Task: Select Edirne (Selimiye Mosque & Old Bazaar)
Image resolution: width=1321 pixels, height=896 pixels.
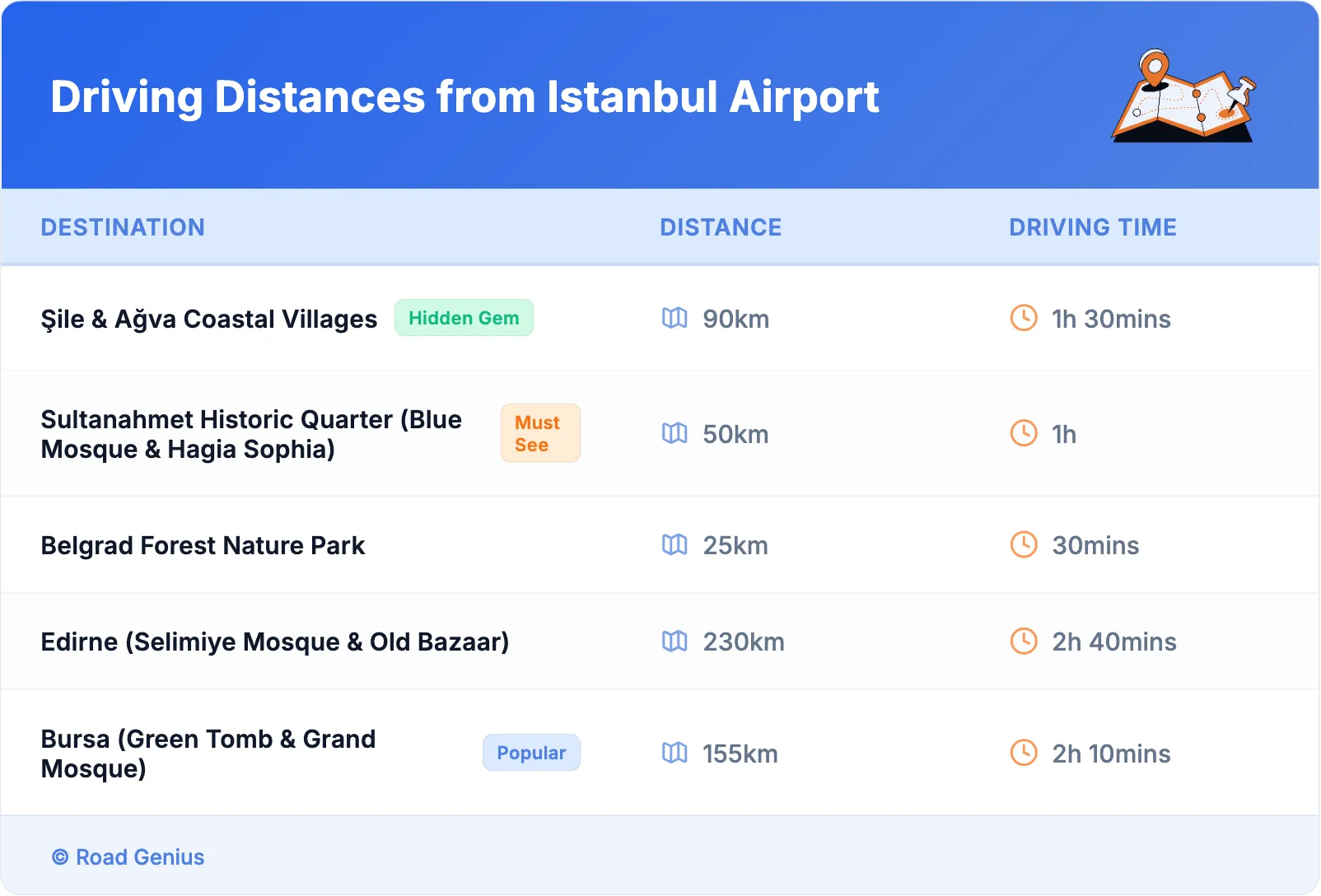Action: [x=275, y=642]
